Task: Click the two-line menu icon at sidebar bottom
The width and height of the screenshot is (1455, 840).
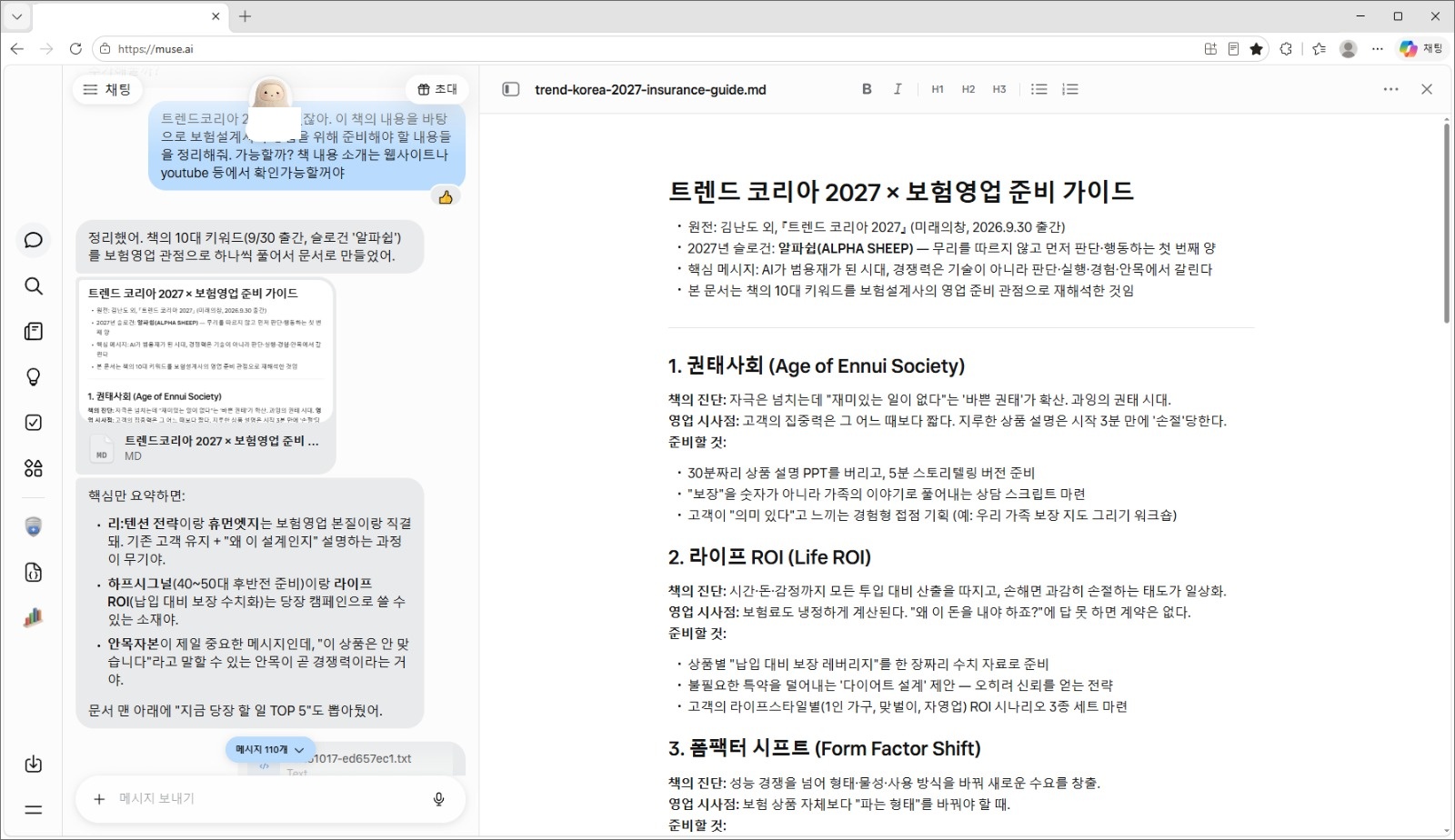Action: tap(34, 810)
